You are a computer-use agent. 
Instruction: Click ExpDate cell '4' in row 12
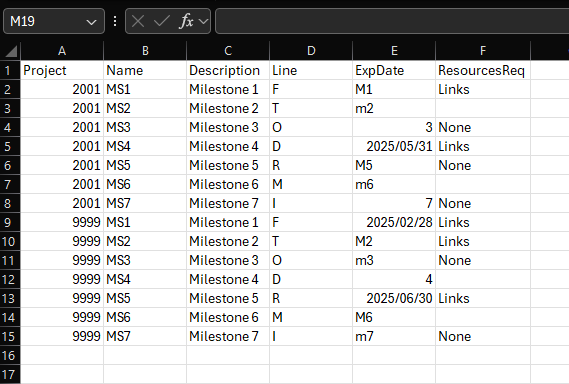394,279
